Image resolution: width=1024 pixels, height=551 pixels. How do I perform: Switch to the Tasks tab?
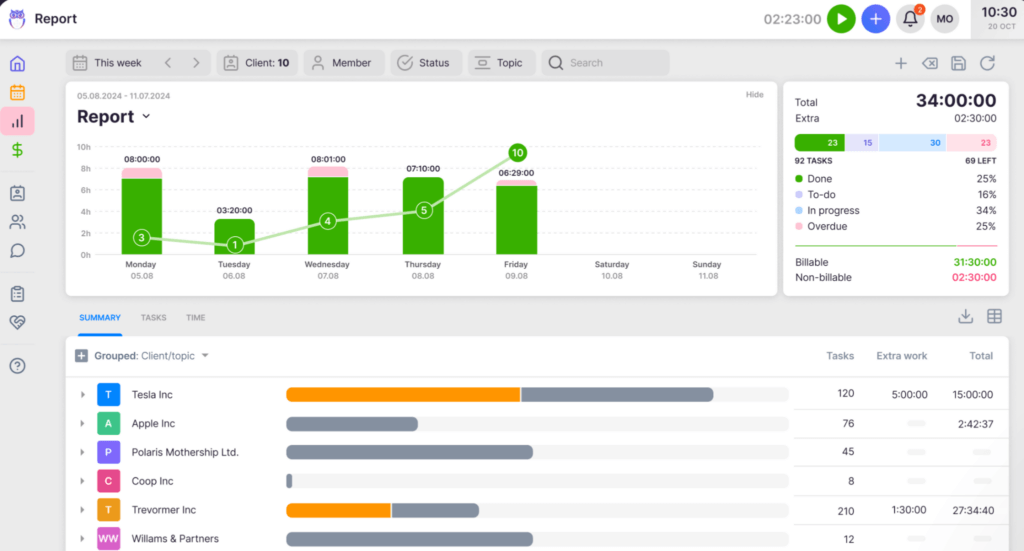point(153,318)
